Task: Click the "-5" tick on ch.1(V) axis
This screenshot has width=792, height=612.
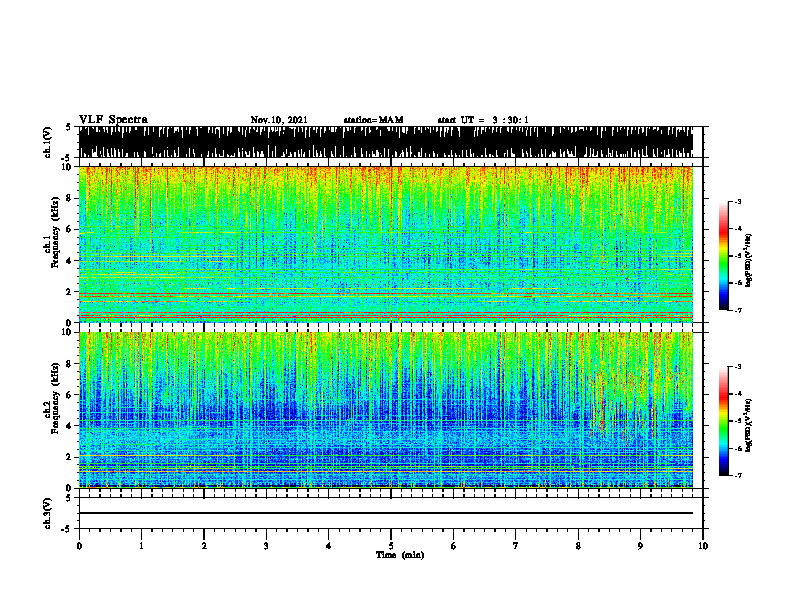Action: click(67, 158)
